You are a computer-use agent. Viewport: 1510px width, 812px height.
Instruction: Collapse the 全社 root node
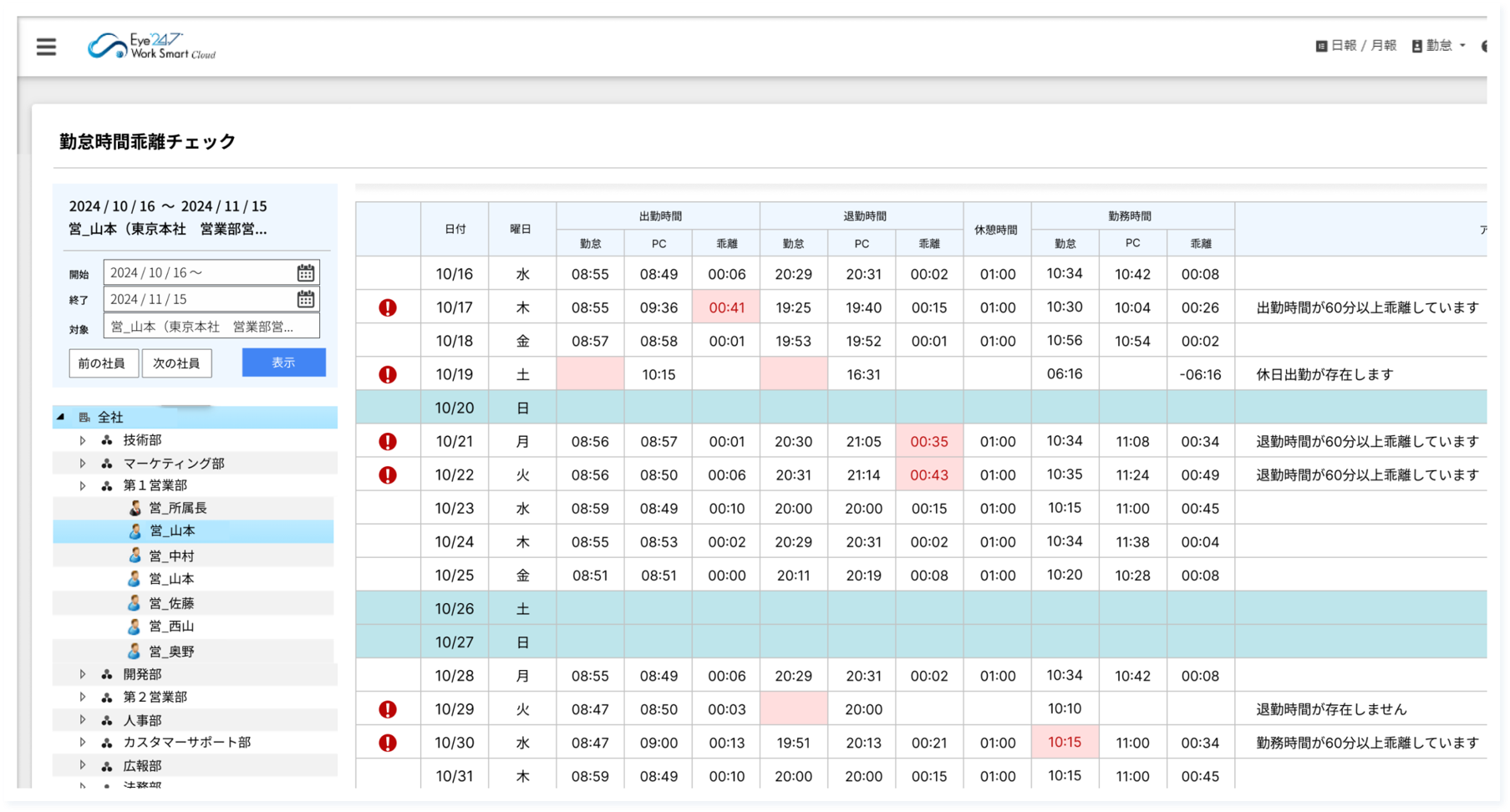point(61,417)
